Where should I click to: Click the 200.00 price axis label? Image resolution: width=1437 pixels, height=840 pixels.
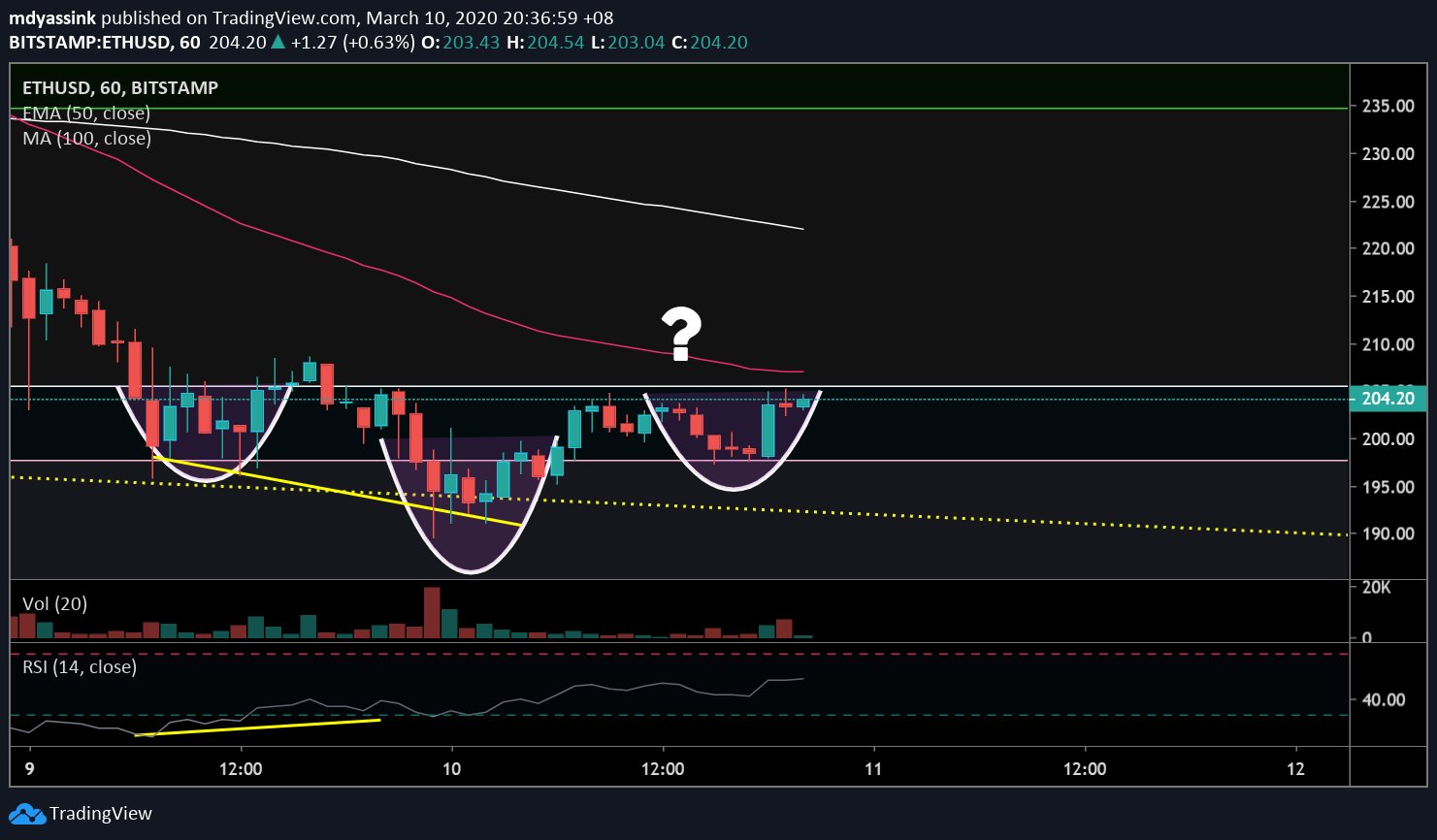click(x=1388, y=439)
